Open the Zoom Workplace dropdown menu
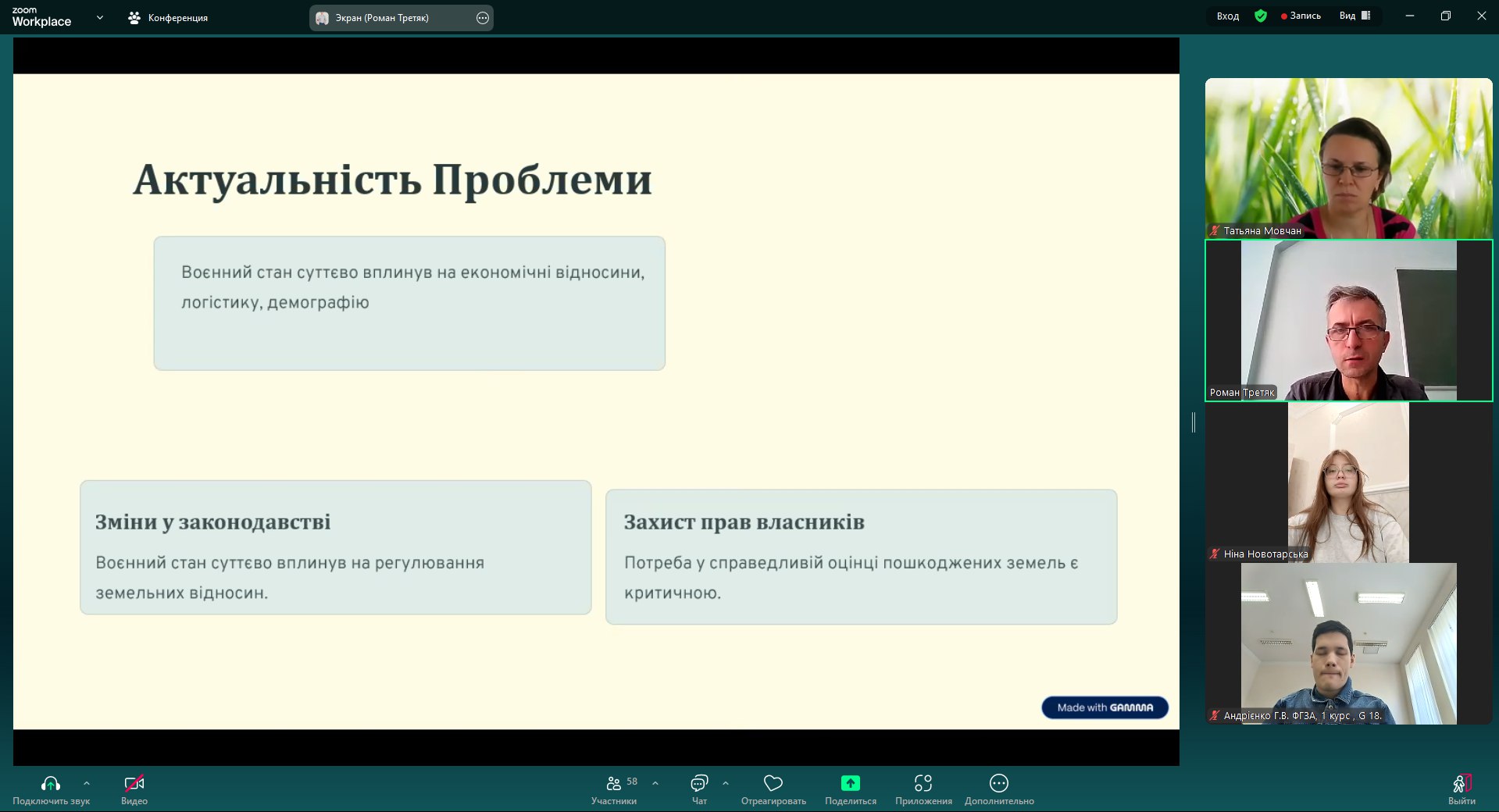Viewport: 1499px width, 812px height. [x=100, y=17]
